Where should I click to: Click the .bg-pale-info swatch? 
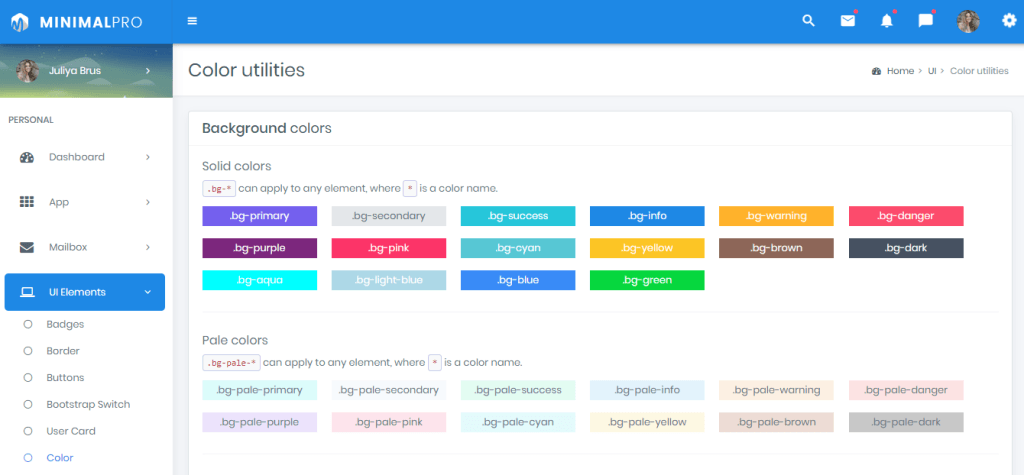[647, 390]
